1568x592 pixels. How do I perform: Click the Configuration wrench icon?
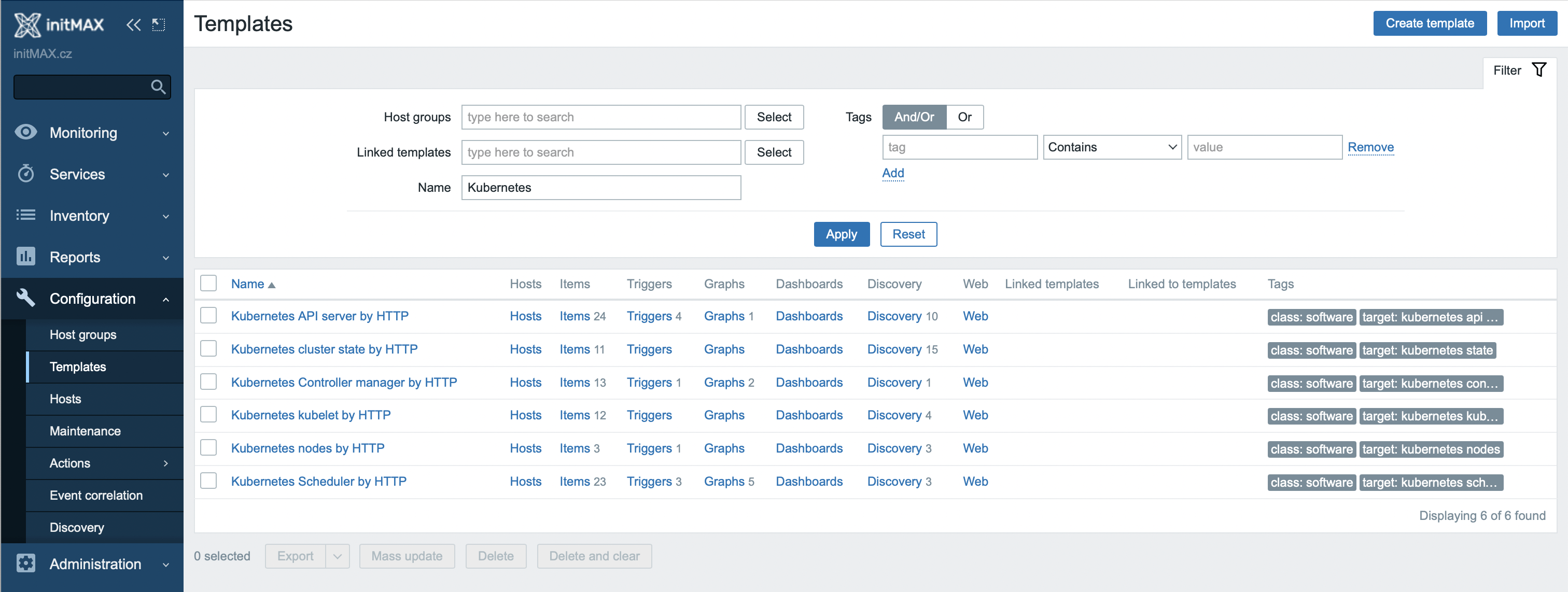[x=25, y=298]
